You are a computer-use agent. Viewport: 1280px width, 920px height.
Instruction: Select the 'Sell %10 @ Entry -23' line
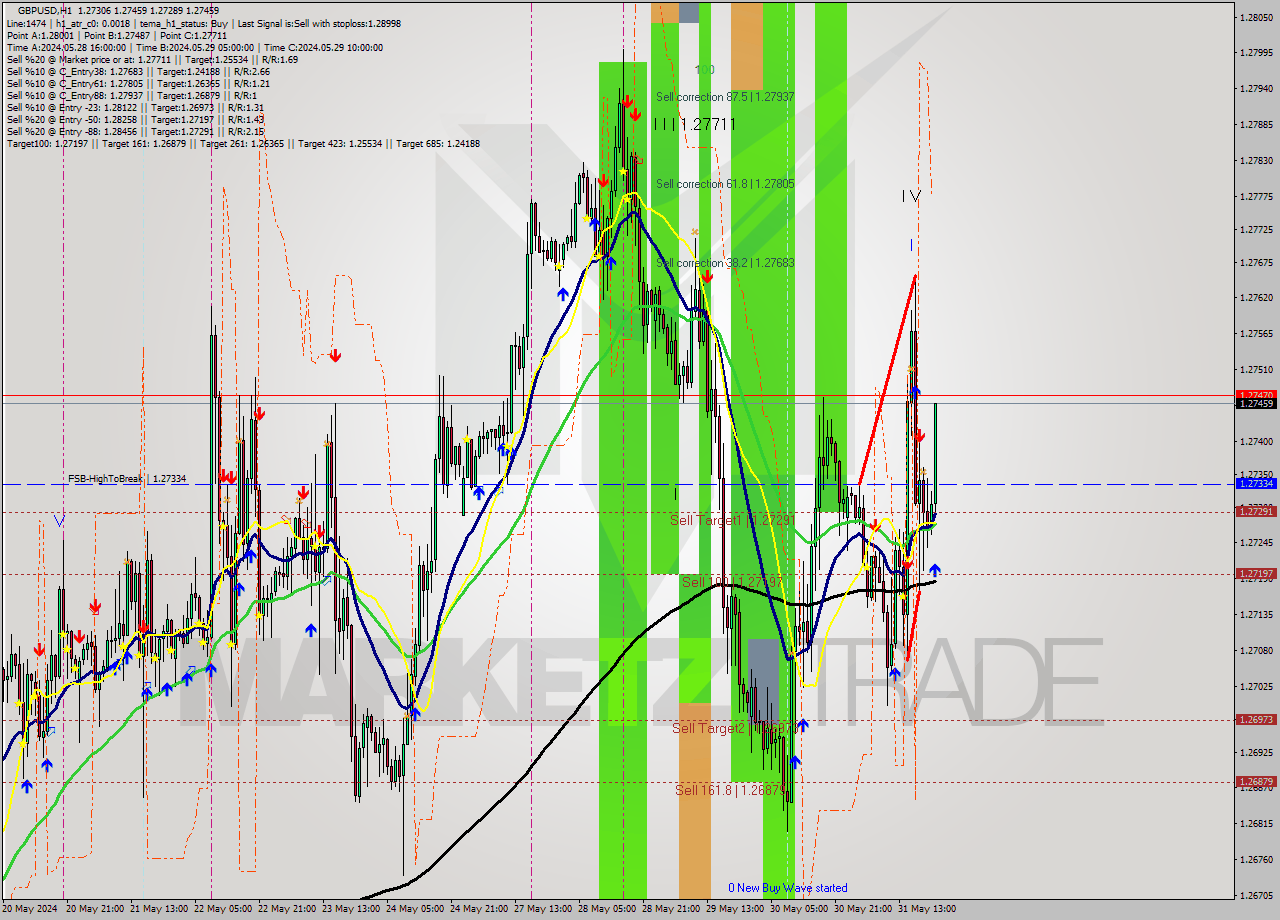pyautogui.click(x=135, y=107)
